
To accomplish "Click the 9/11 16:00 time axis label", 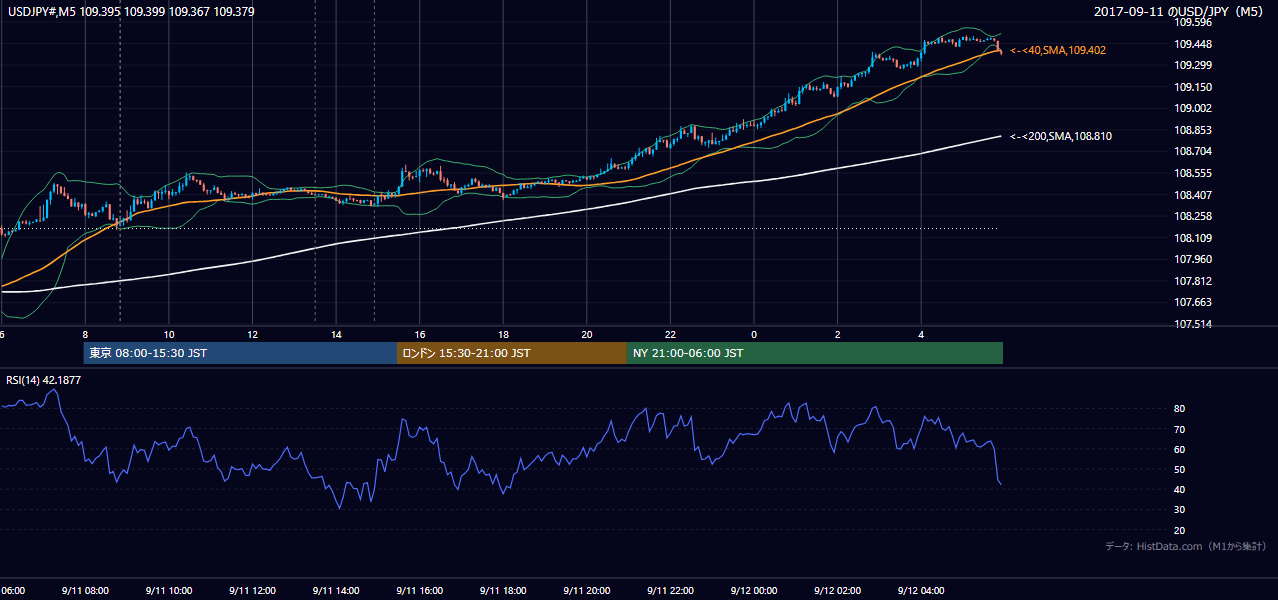I will (419, 591).
